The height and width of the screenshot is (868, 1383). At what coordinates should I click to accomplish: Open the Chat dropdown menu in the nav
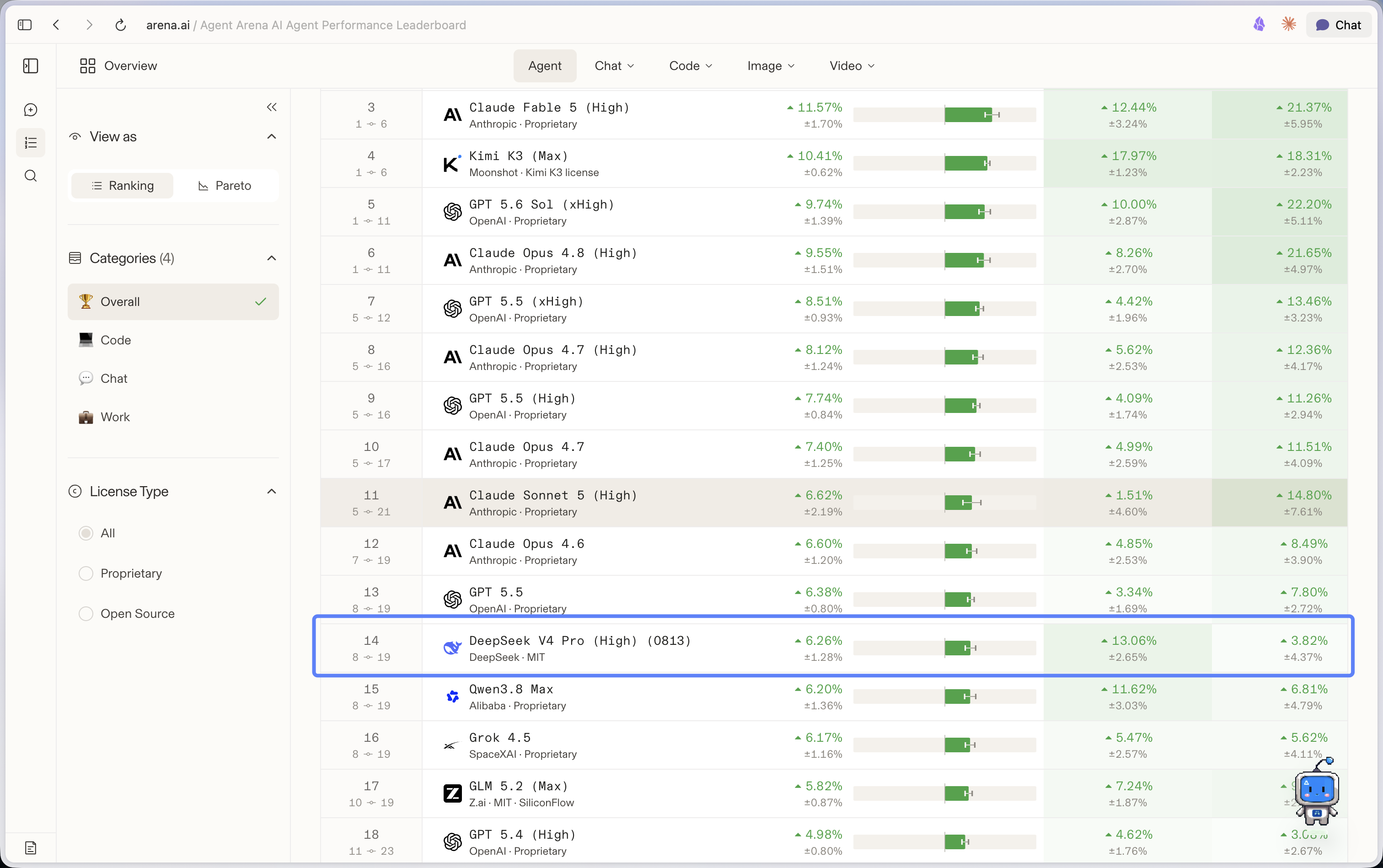614,66
